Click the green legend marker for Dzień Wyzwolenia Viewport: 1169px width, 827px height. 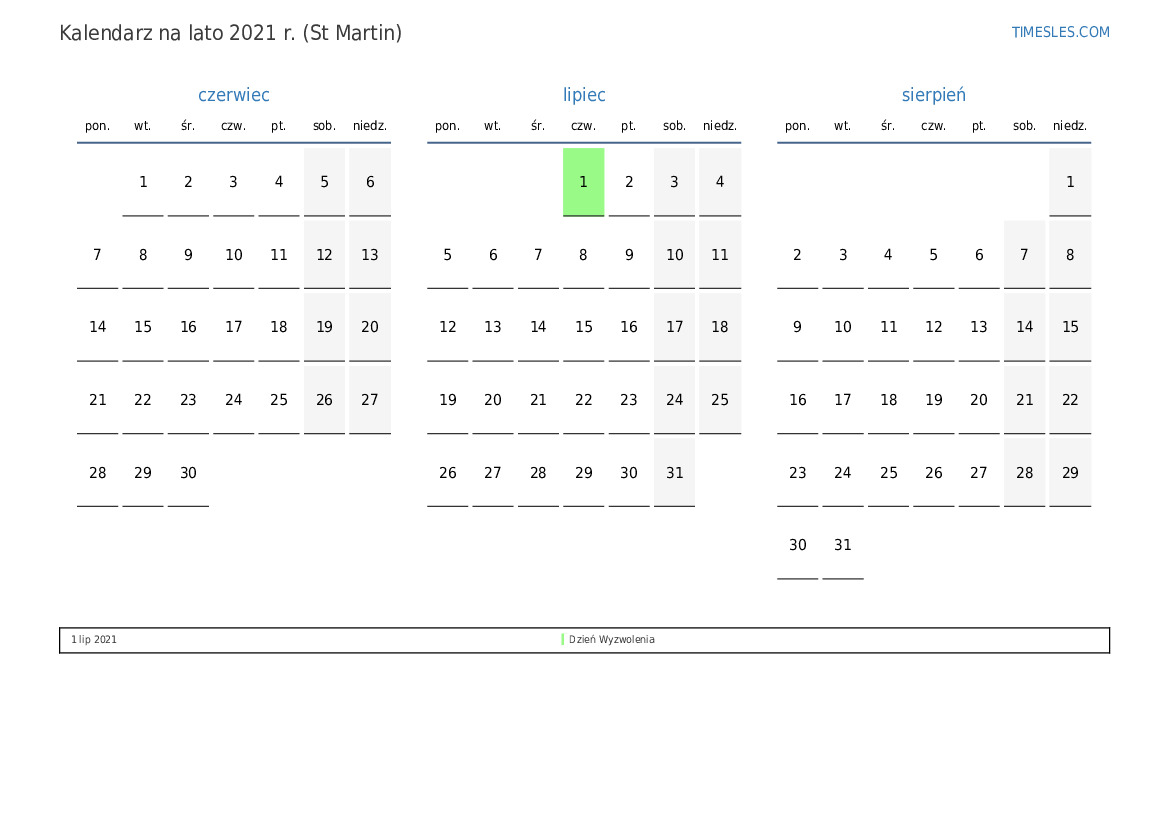click(x=562, y=640)
